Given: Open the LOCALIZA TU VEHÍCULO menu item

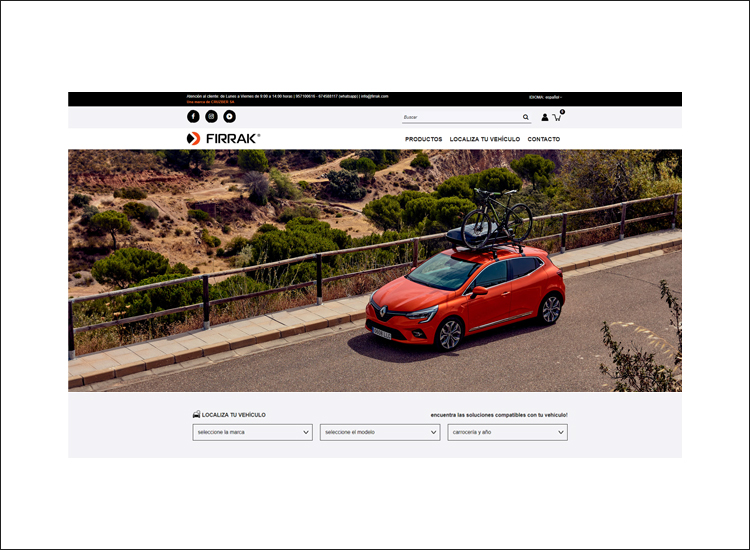Looking at the screenshot, I should pyautogui.click(x=484, y=139).
